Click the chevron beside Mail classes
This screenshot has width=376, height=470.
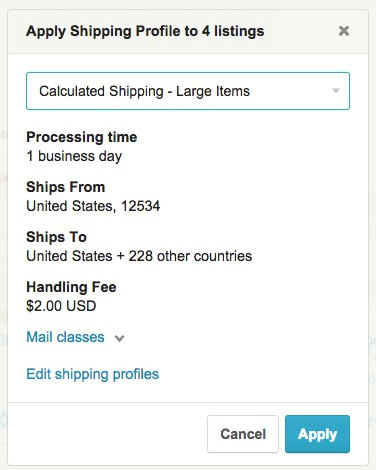coord(119,338)
